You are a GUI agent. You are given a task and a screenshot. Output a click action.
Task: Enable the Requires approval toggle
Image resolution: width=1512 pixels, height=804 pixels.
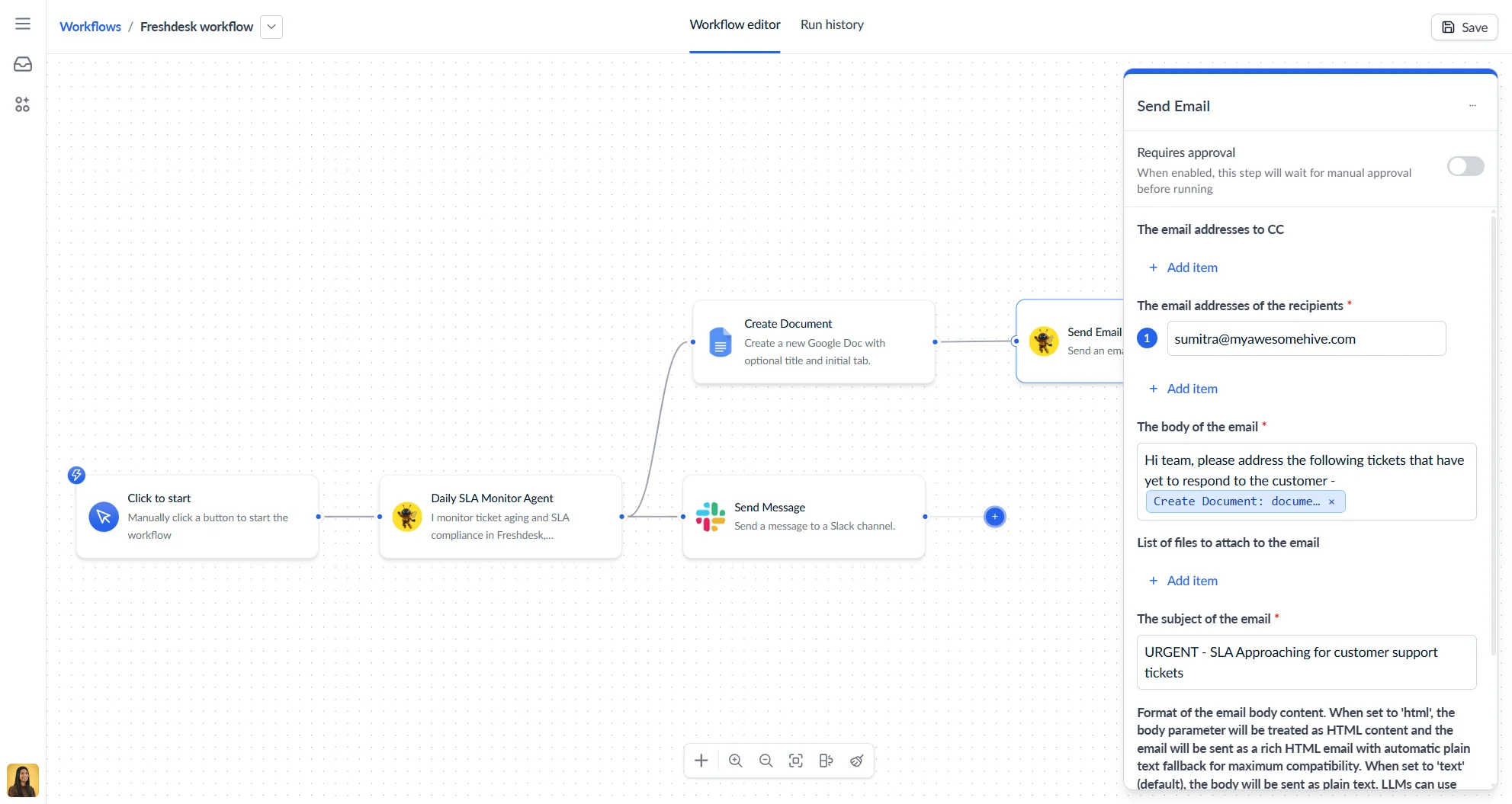point(1465,166)
